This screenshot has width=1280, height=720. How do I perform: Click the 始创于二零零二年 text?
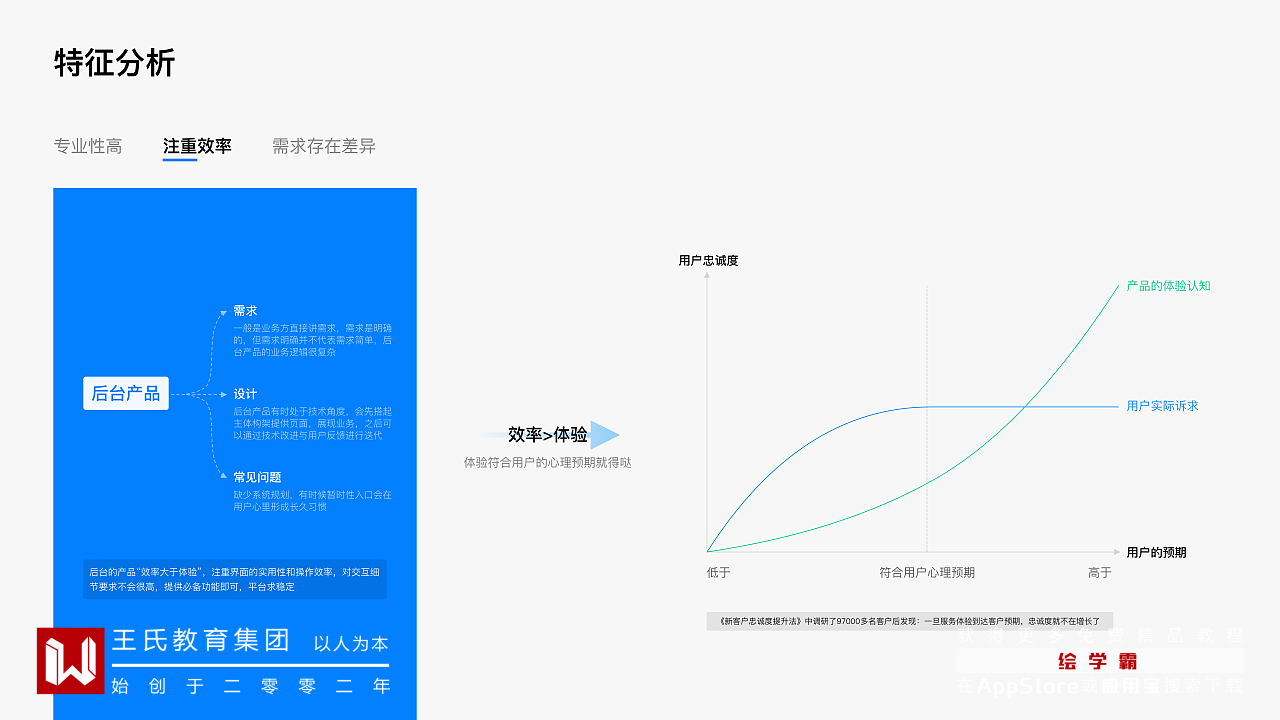coord(250,686)
